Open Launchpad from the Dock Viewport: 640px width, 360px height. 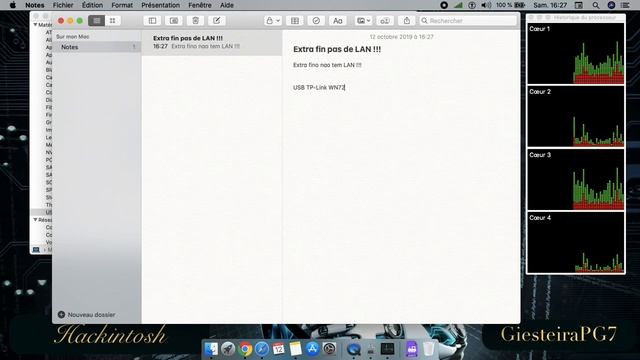click(228, 349)
